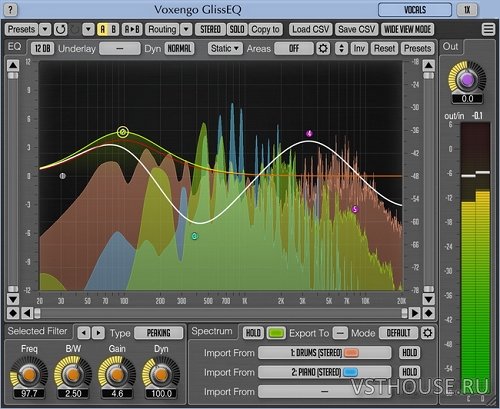Toggle the SOLO button
Viewport: 500px width, 409px height.
point(237,30)
